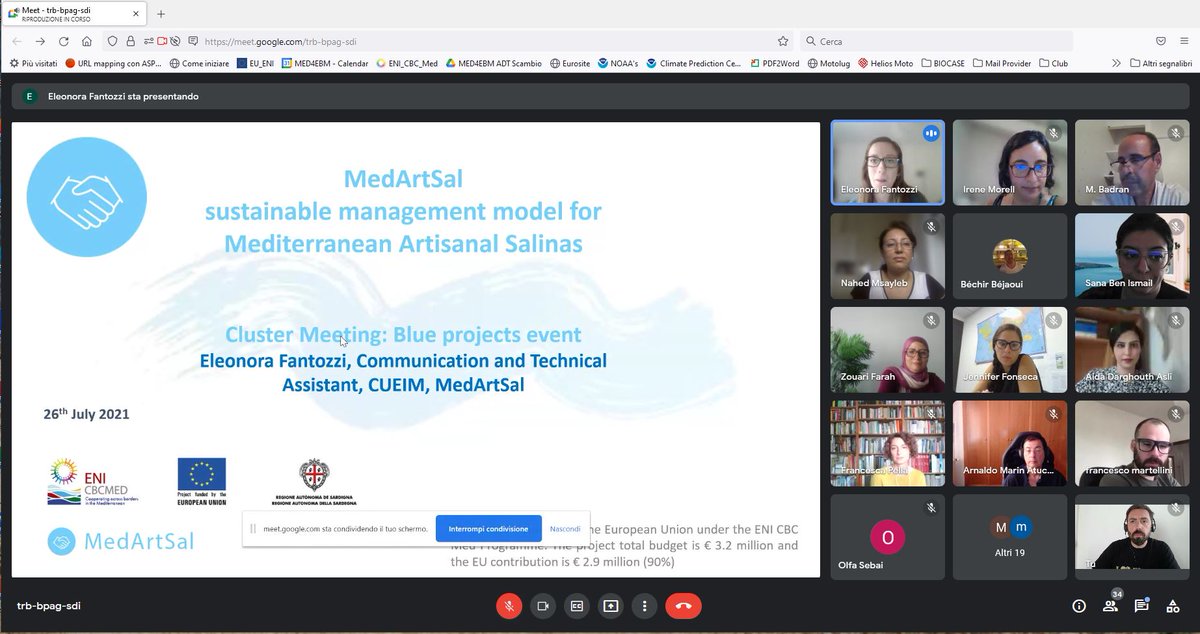Screen dimensions: 1200x634
Task: Select Aida Darghouth Asli video tile
Action: 1132,349
